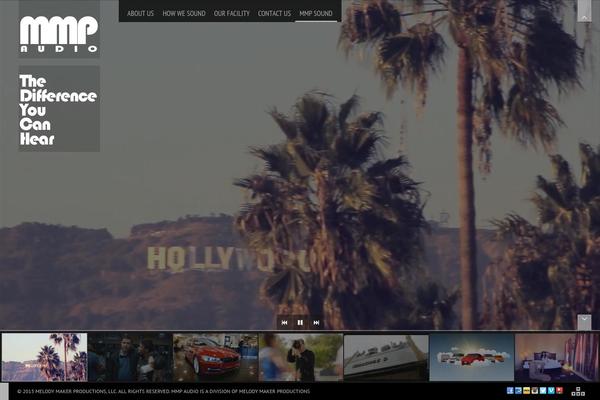
Task: Click the arrow-keys navigation icon in footer
Action: tap(578, 391)
